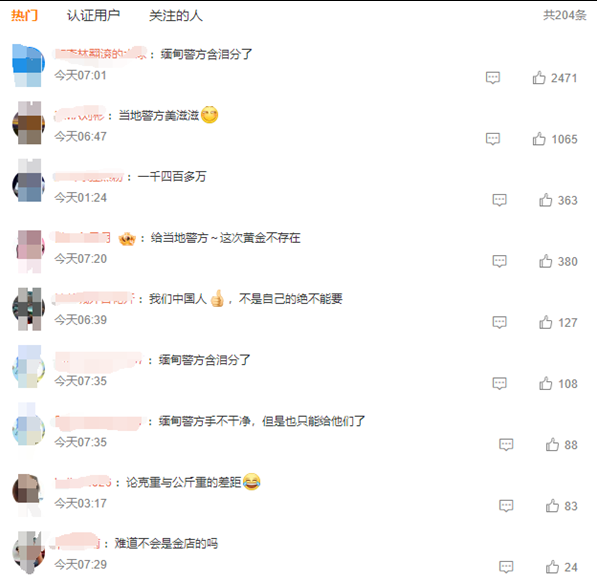Viewport: 597px width, 579px height.
Task: Open reply for 一千四百多万 comment
Action: [499, 200]
